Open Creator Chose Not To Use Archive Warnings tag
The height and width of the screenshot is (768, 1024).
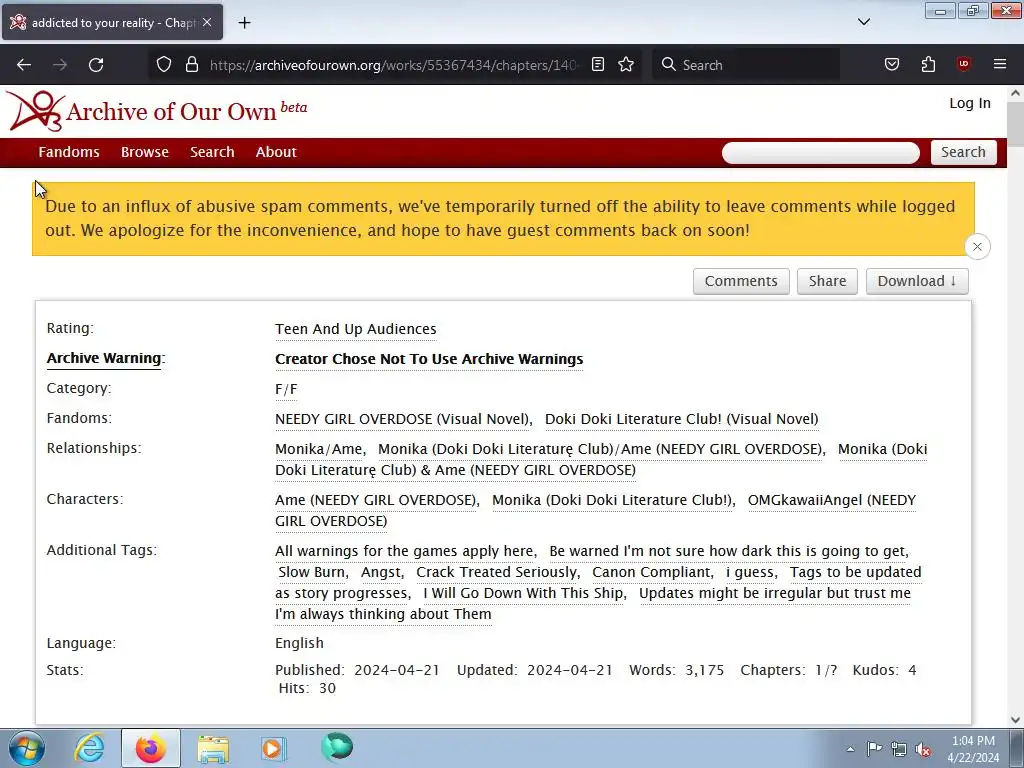(429, 359)
